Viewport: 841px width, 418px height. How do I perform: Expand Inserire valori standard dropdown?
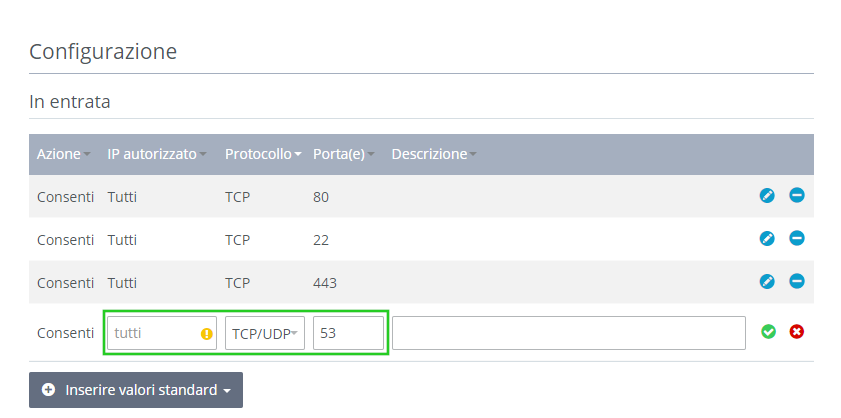(x=136, y=390)
